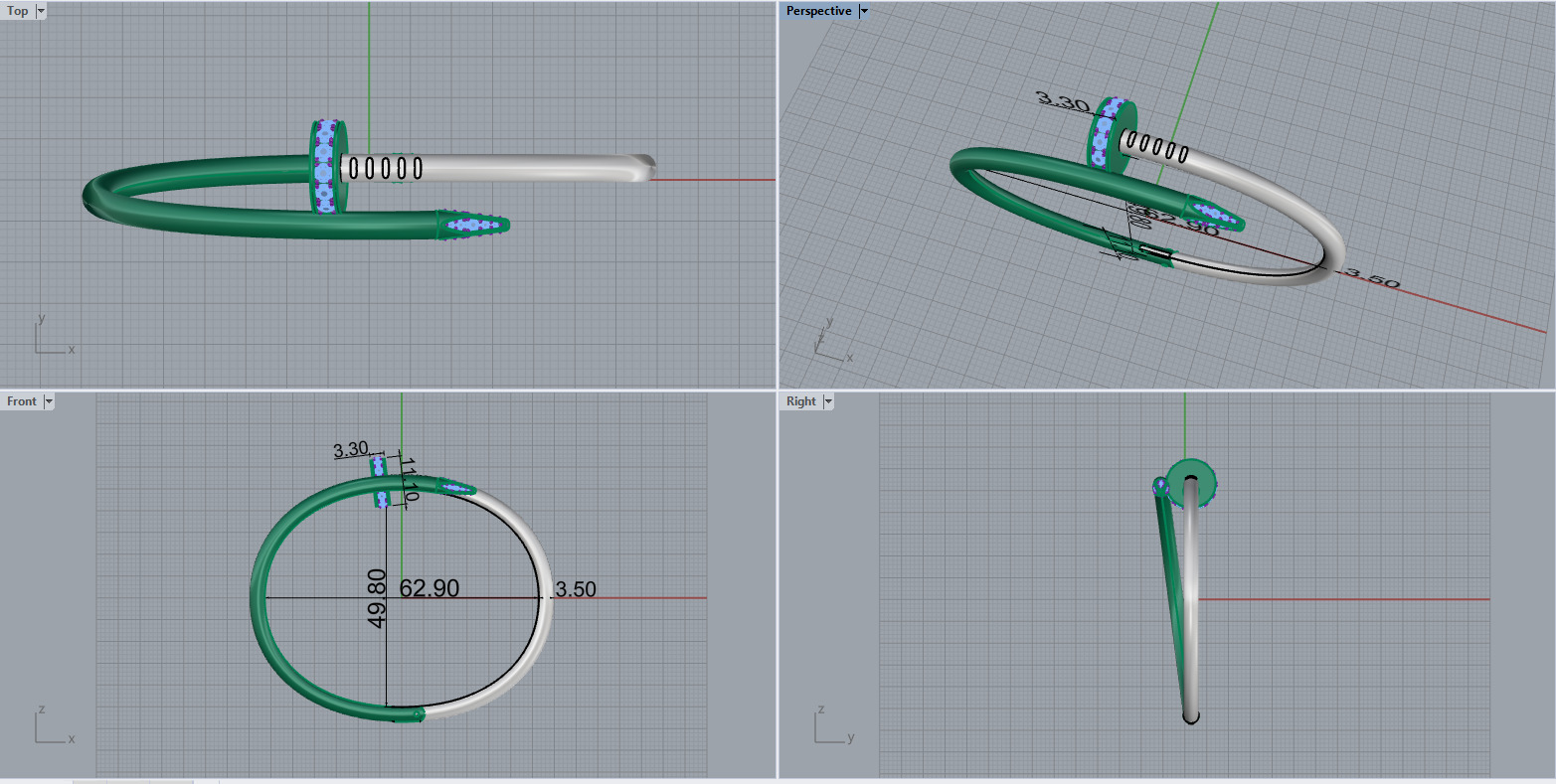Select the 62.90 dimension text in Front view
This screenshot has height=784, width=1556.
(x=430, y=588)
